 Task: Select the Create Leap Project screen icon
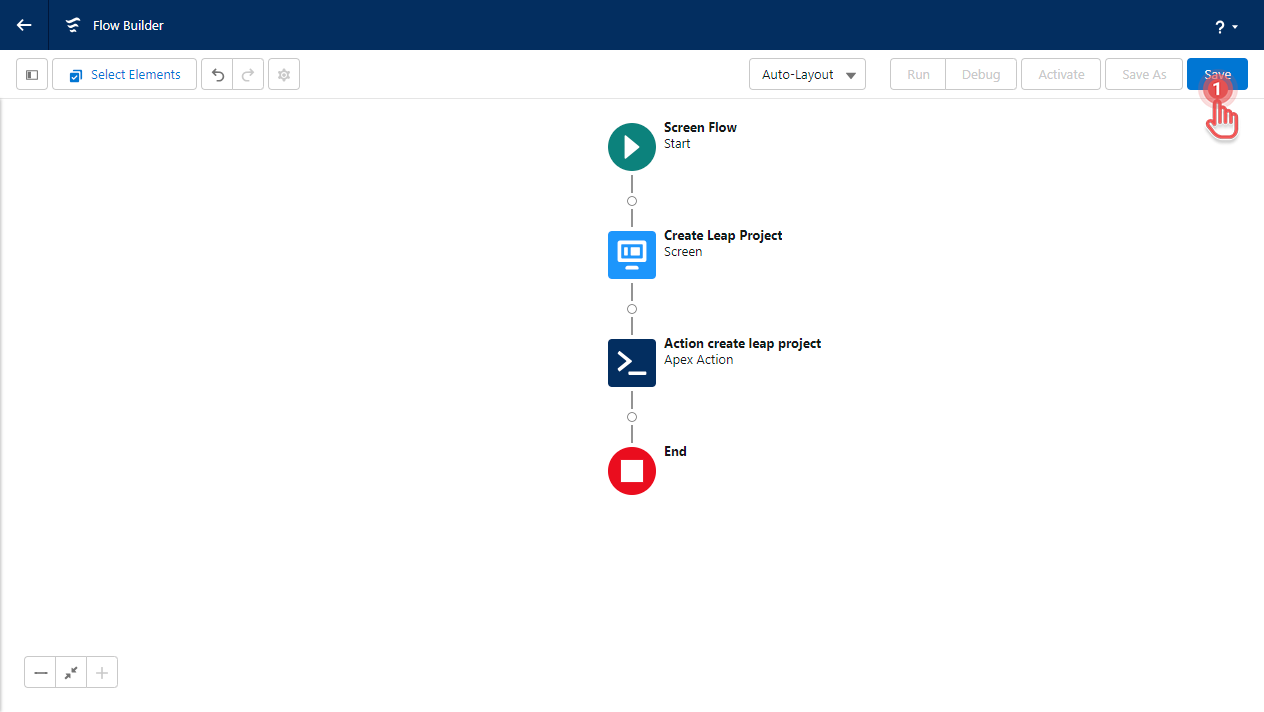coord(632,255)
